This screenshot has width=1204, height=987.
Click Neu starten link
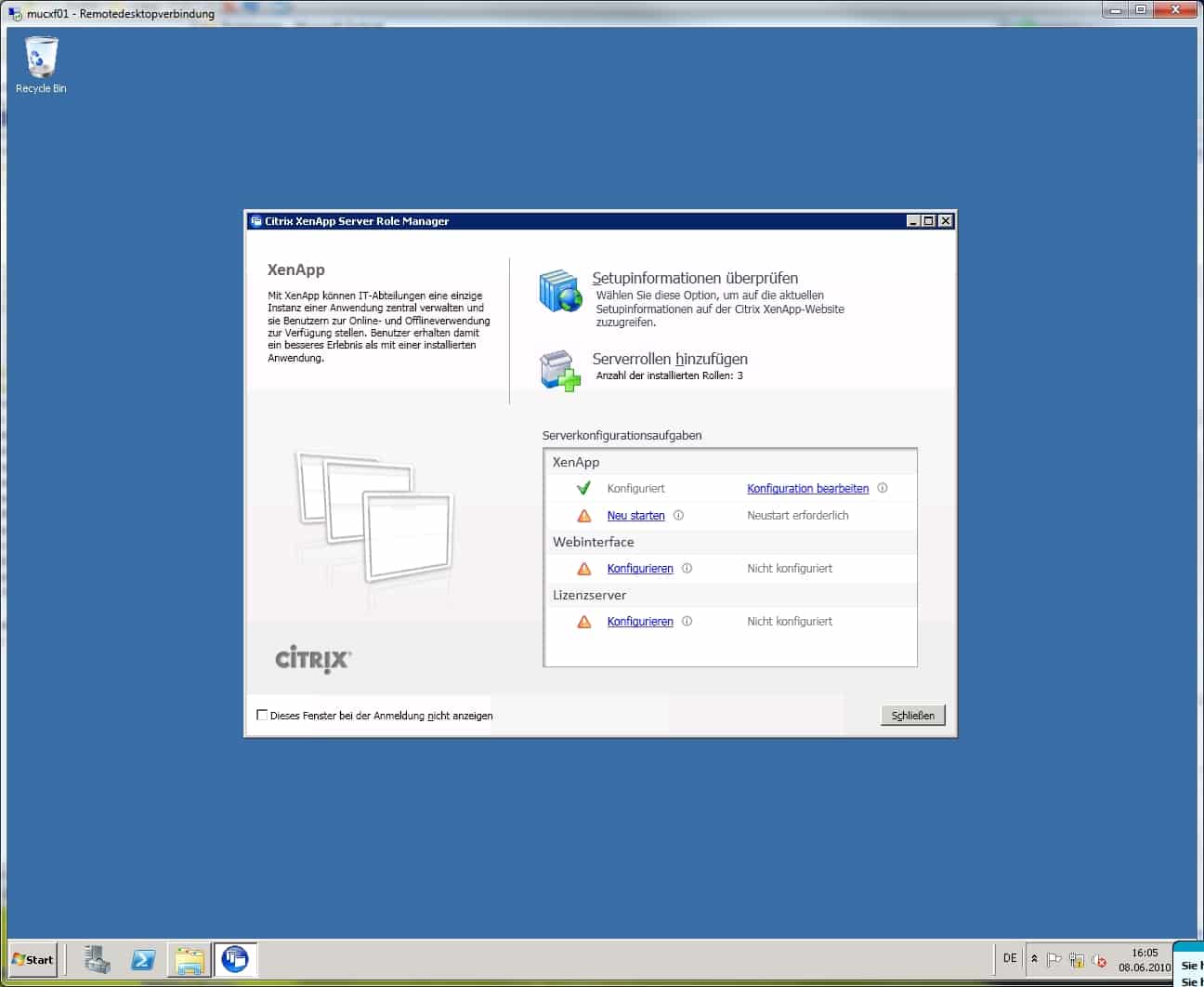pyautogui.click(x=636, y=515)
